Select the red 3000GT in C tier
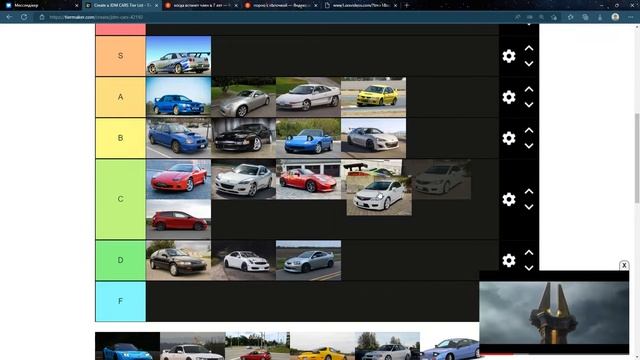 [x=178, y=179]
